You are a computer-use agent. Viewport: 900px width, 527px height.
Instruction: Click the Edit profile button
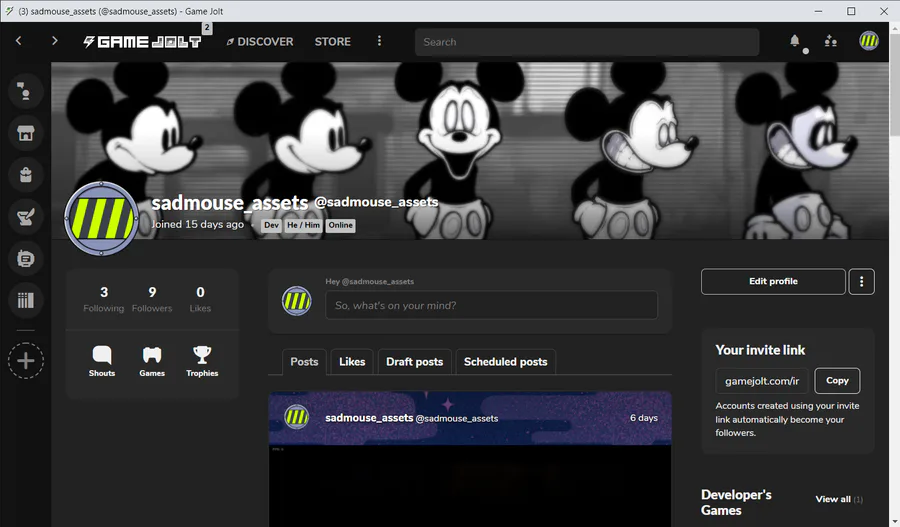tap(773, 281)
